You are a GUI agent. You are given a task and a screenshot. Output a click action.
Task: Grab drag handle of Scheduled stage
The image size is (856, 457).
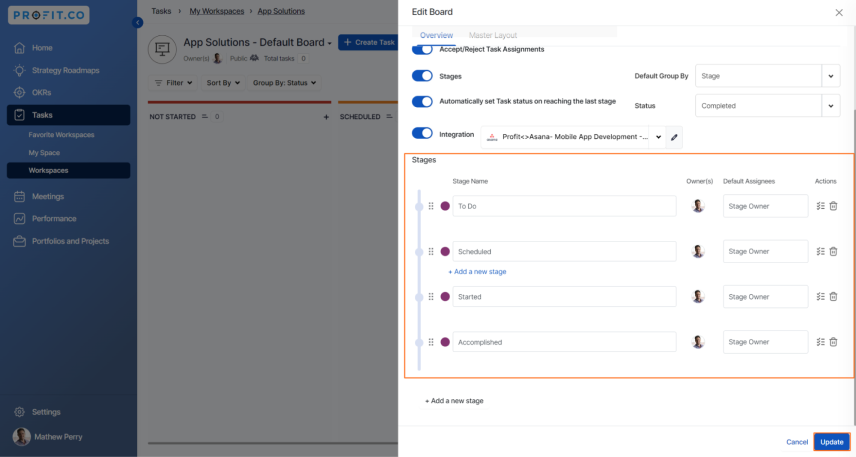(x=431, y=252)
